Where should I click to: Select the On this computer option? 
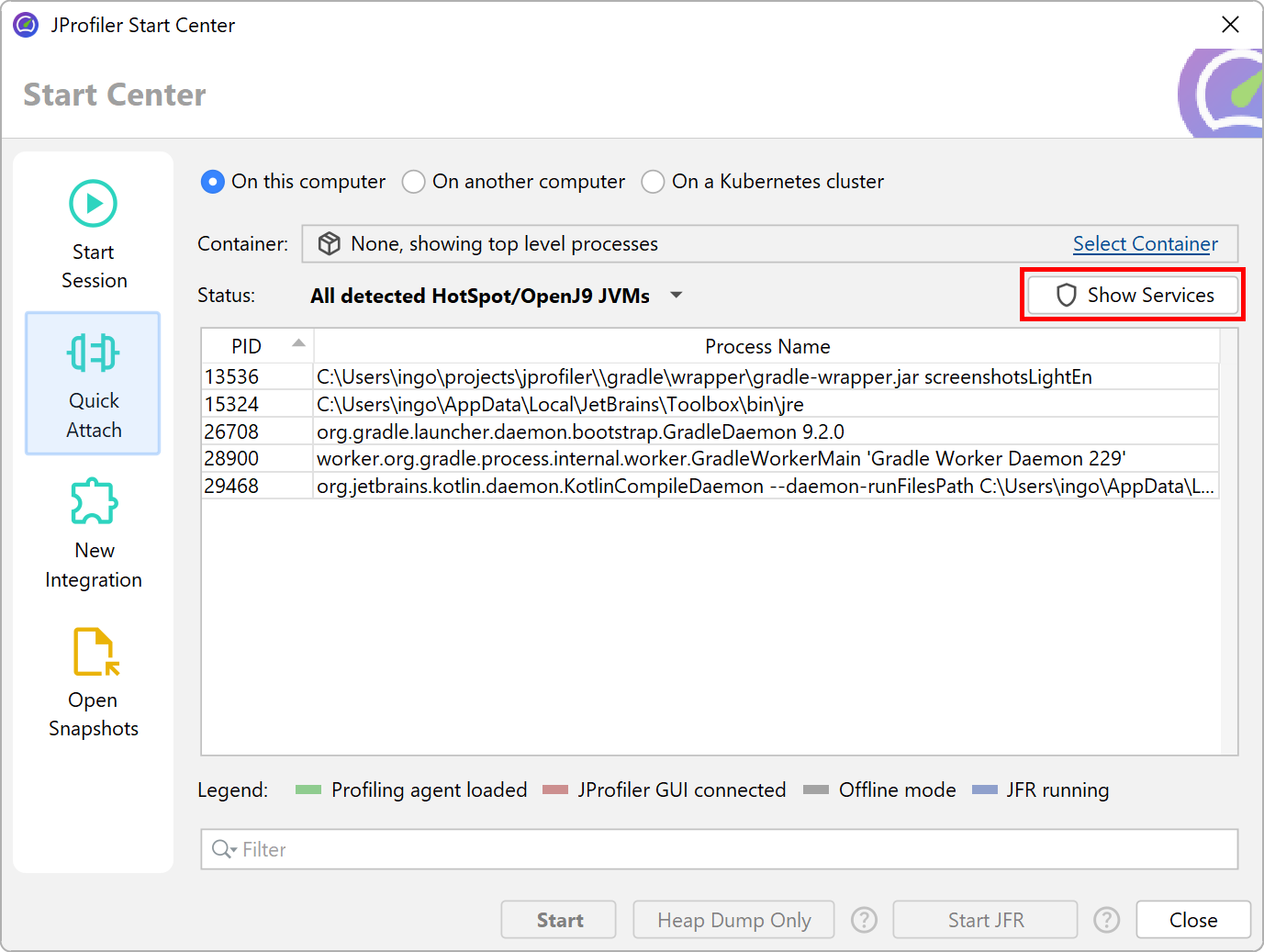213,182
